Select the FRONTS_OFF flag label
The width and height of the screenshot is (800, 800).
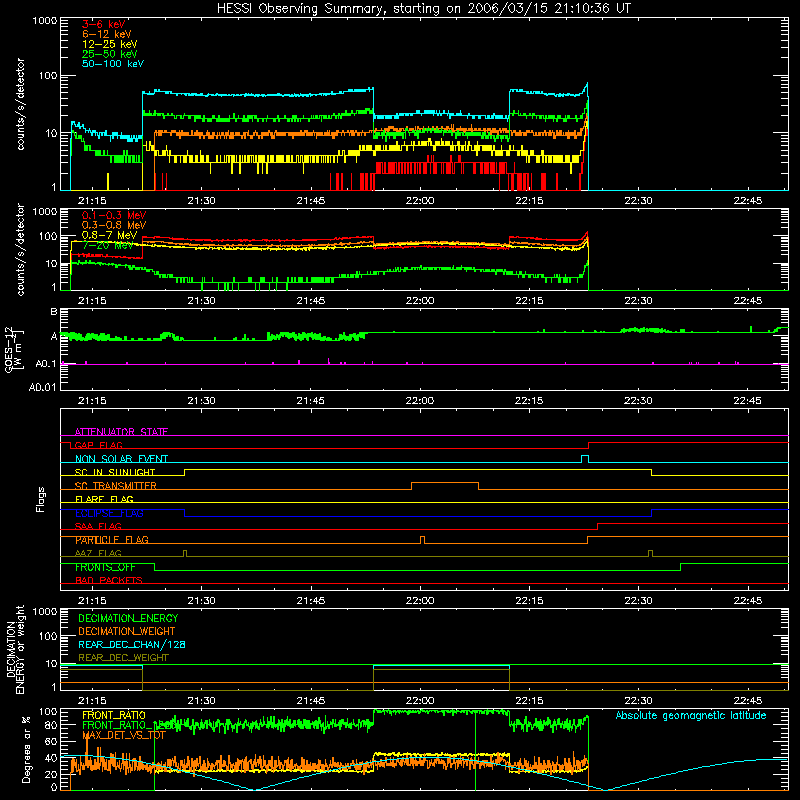[105, 567]
